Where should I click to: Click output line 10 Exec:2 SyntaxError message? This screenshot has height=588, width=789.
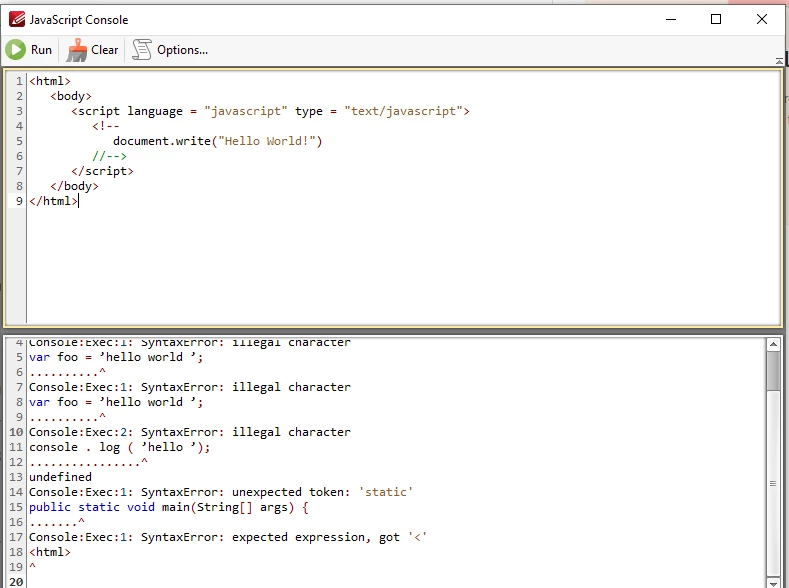[x=190, y=433]
